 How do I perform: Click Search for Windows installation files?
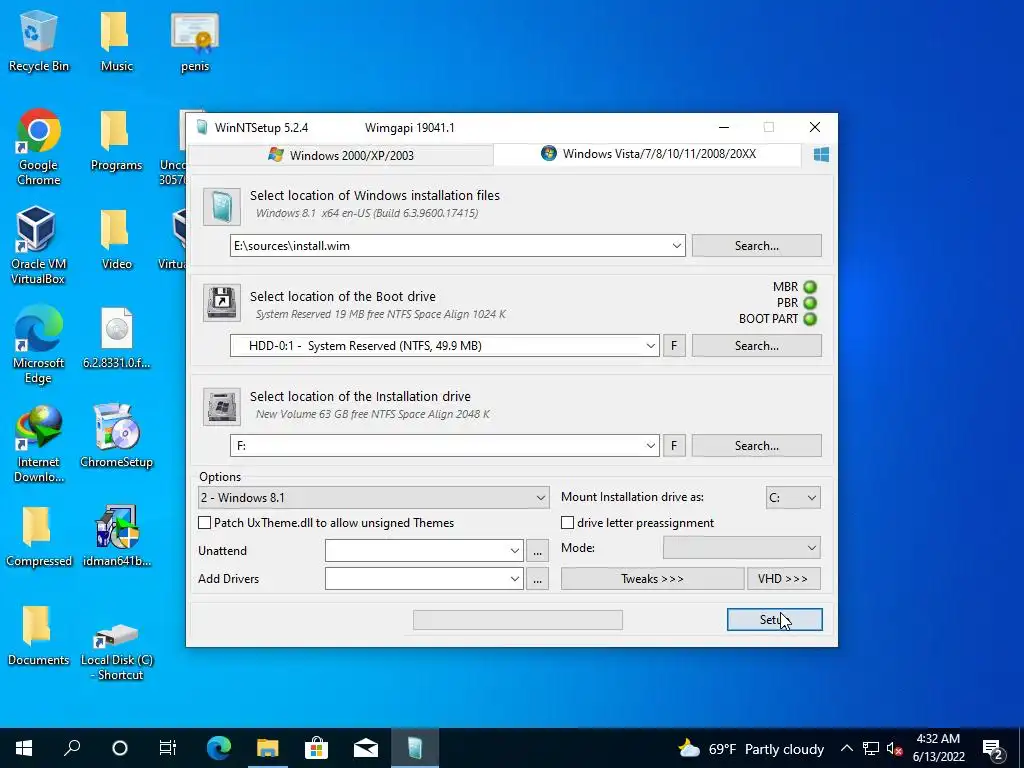pos(756,246)
